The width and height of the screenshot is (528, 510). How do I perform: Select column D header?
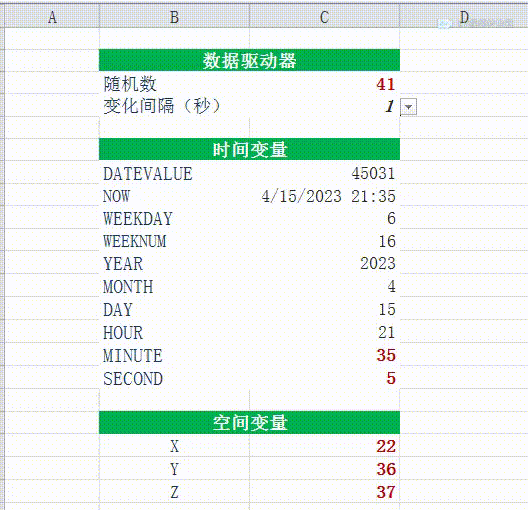click(464, 16)
